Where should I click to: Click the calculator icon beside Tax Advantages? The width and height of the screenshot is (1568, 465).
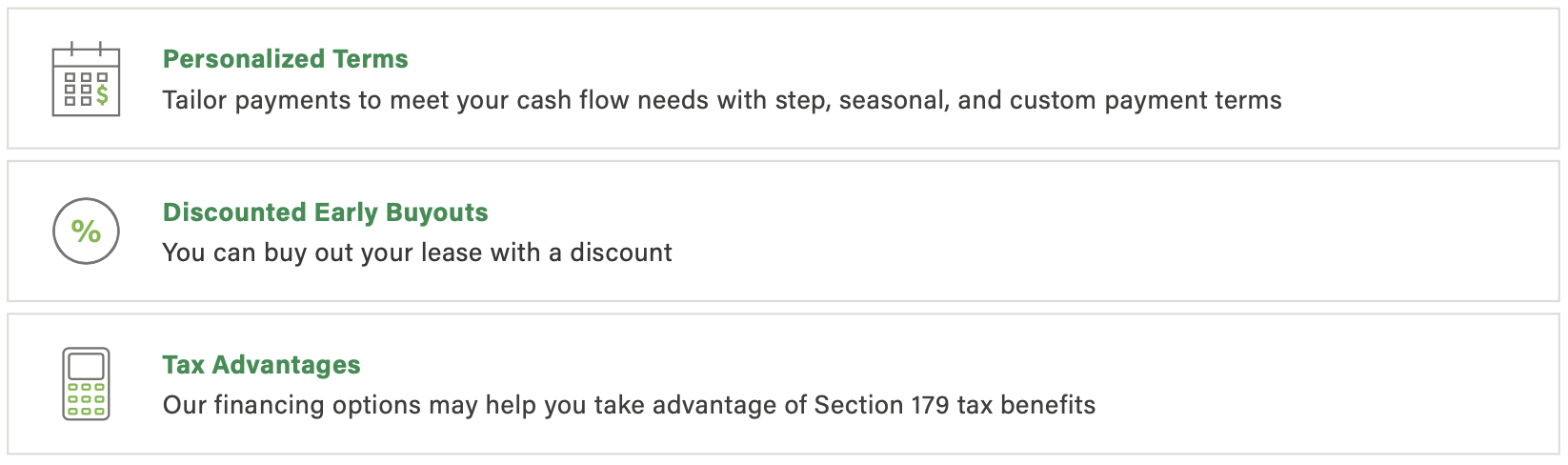86,384
